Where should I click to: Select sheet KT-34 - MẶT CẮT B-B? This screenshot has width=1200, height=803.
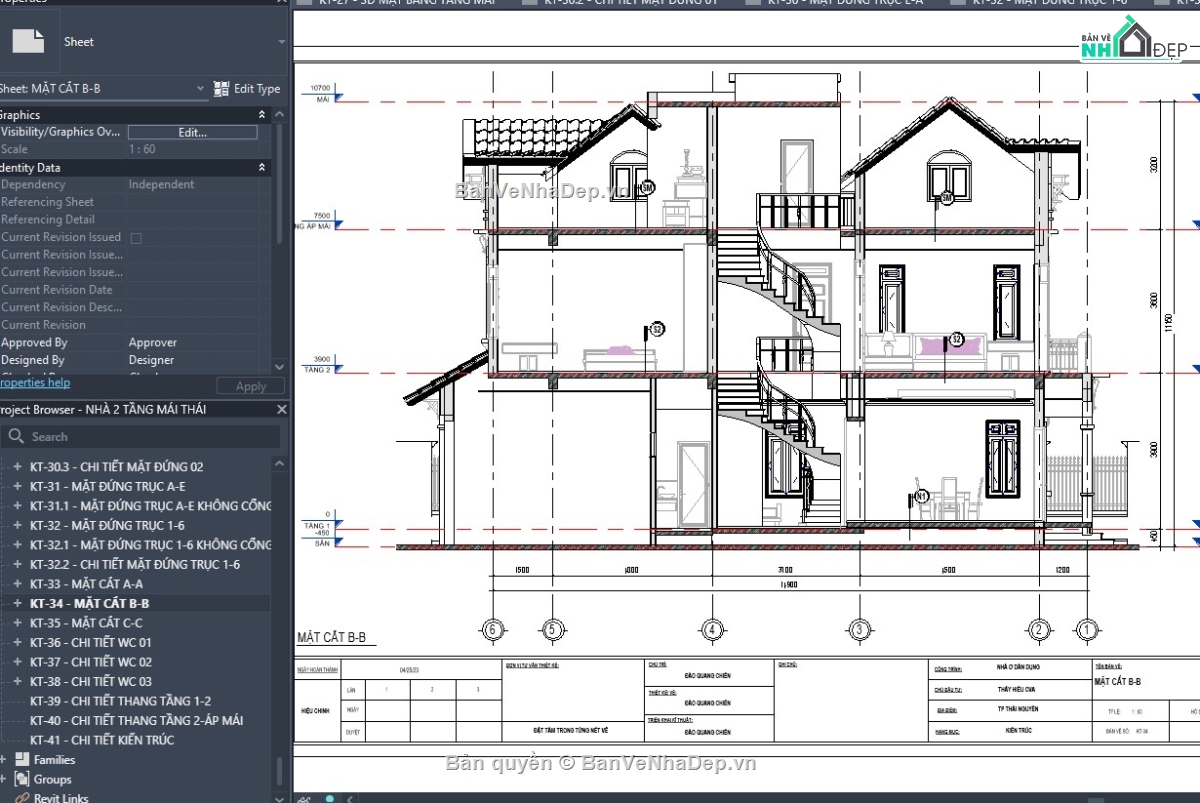tap(89, 603)
